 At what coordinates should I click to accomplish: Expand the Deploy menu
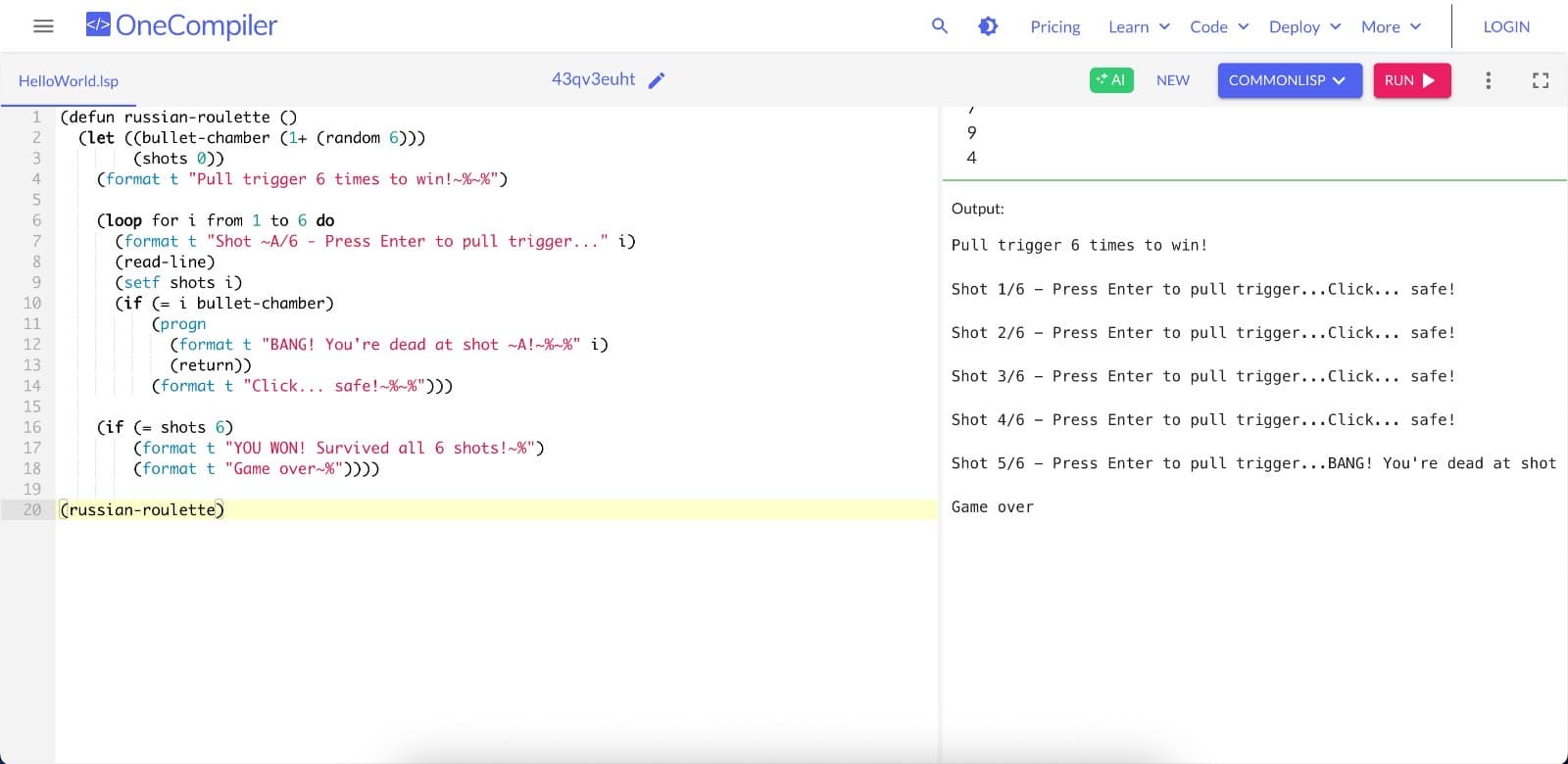(1304, 26)
